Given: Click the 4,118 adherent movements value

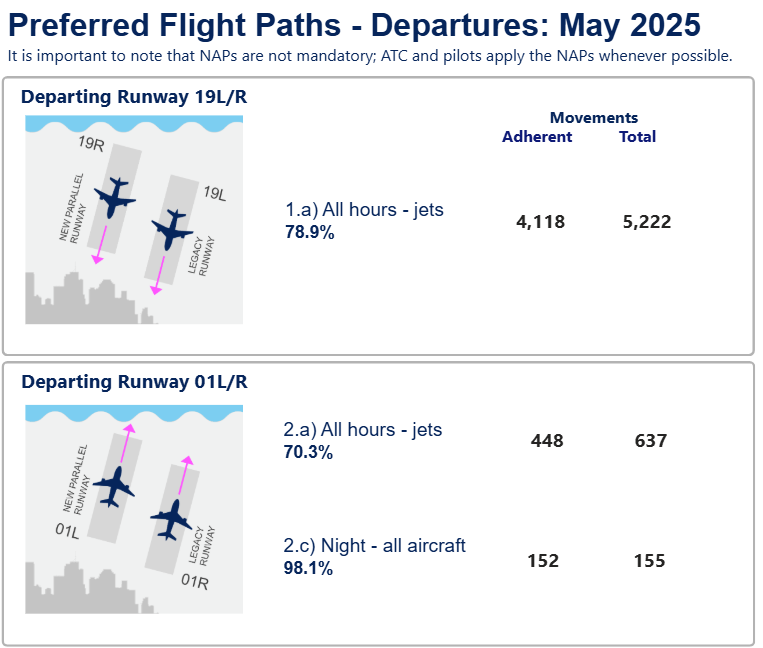Looking at the screenshot, I should tap(541, 222).
